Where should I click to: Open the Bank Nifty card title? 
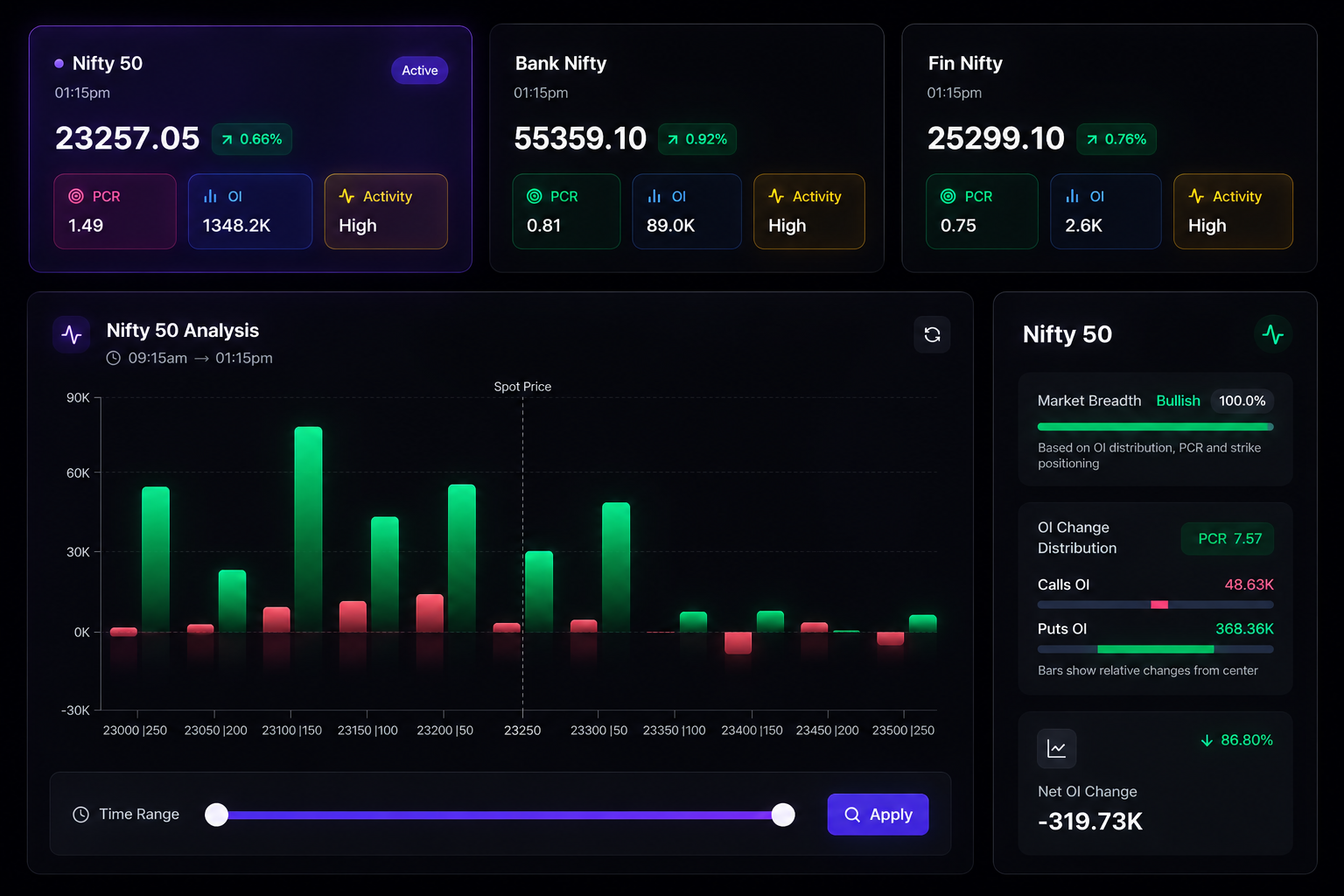561,63
